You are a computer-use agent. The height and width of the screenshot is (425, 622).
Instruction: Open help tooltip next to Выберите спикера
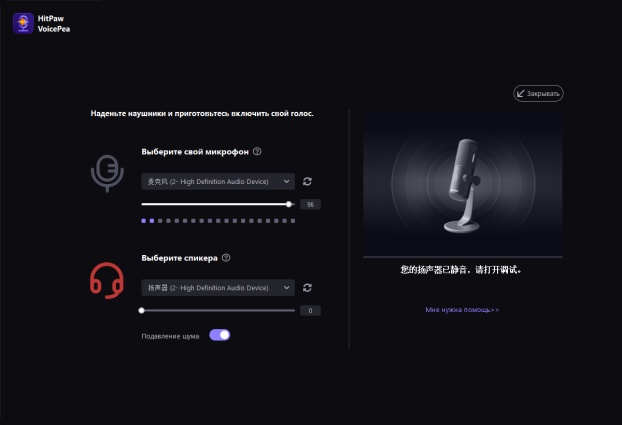(x=226, y=258)
